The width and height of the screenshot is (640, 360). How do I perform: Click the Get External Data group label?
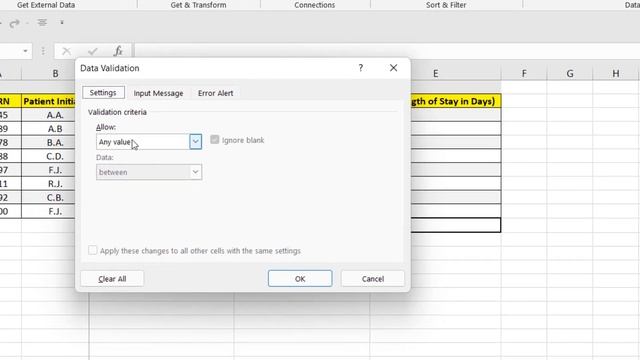coord(46,5)
